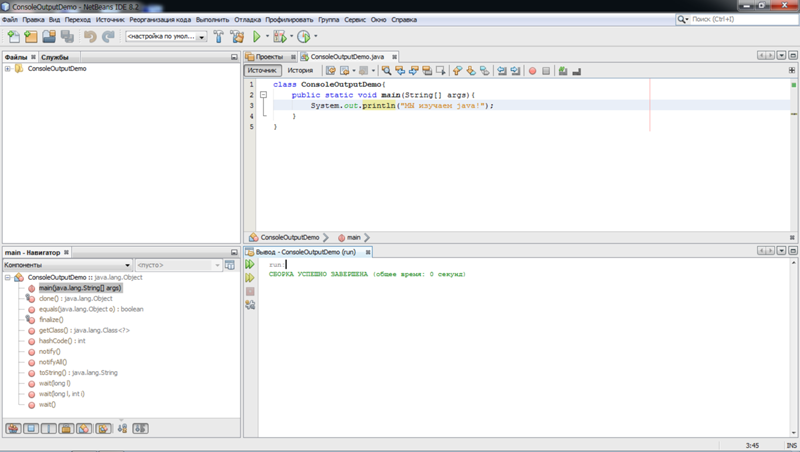This screenshot has height=452, width=800.
Task: Click Find Previous Occurrence editor icon
Action: 400,71
